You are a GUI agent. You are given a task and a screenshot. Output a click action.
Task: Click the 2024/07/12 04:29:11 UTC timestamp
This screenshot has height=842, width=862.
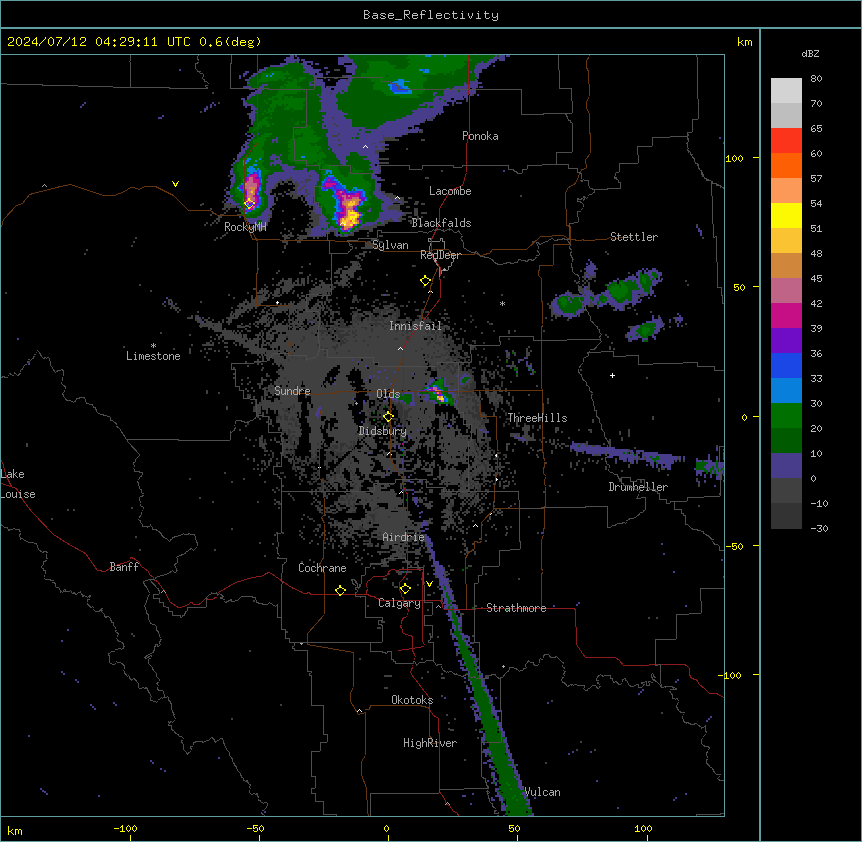88,42
